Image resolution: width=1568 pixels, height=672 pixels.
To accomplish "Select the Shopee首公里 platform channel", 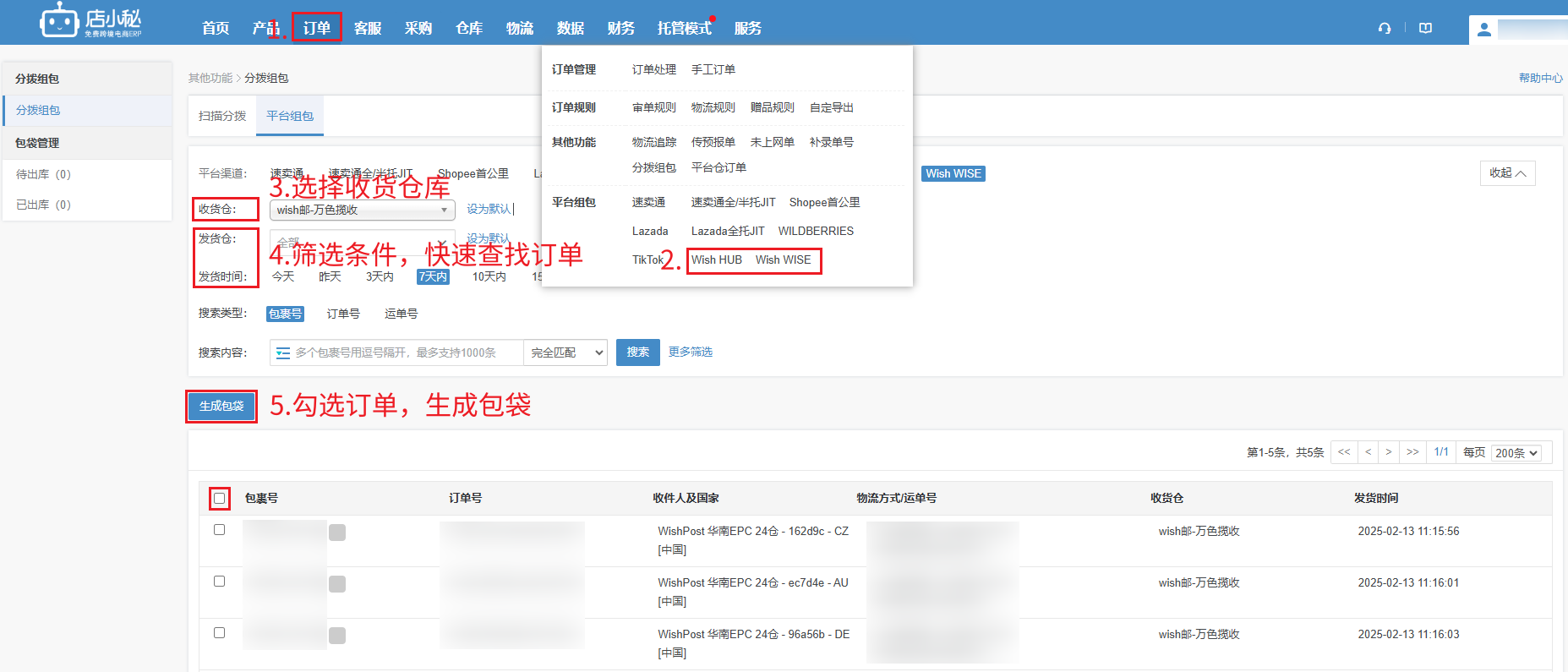I will [473, 173].
